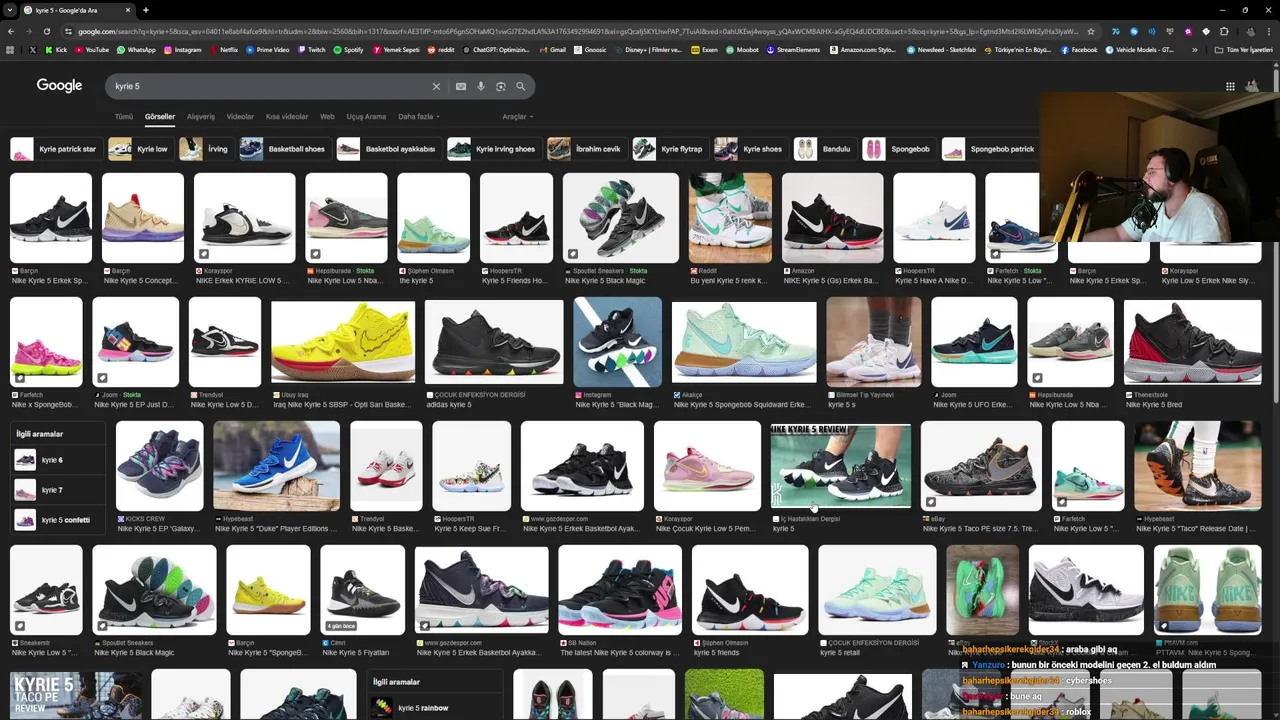Viewport: 1280px width, 720px height.
Task: Open adidas kyrie 5 black shoe image
Action: (x=493, y=341)
